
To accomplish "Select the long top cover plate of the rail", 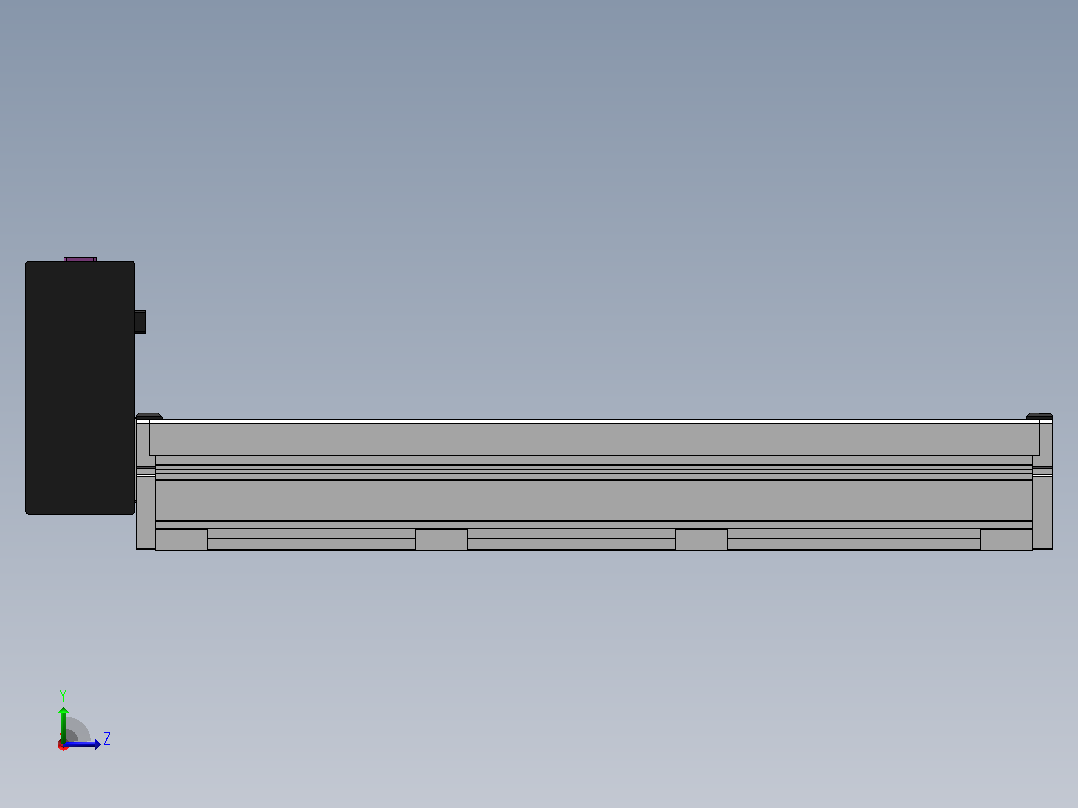I will 594,439.
